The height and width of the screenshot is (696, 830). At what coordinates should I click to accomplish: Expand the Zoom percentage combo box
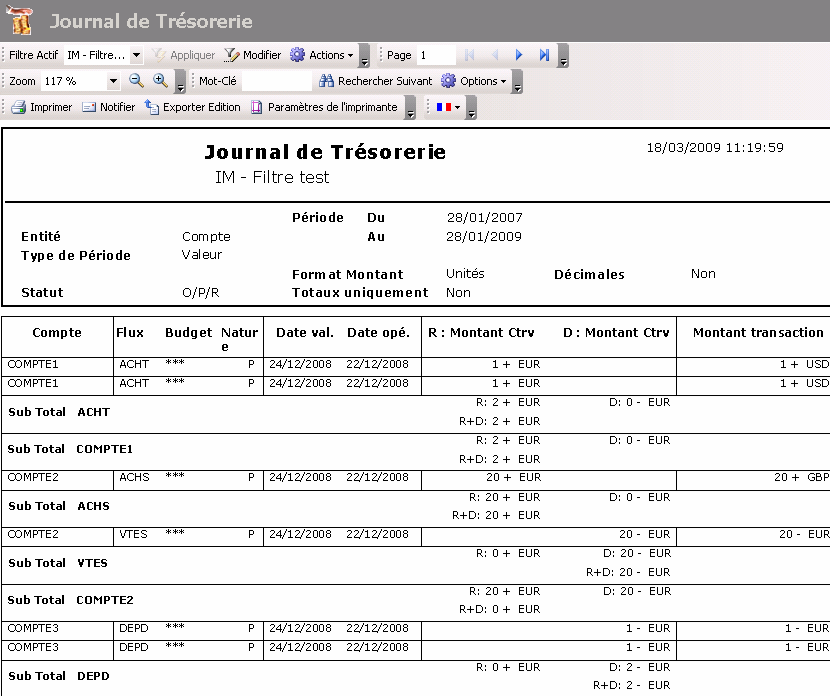(113, 81)
